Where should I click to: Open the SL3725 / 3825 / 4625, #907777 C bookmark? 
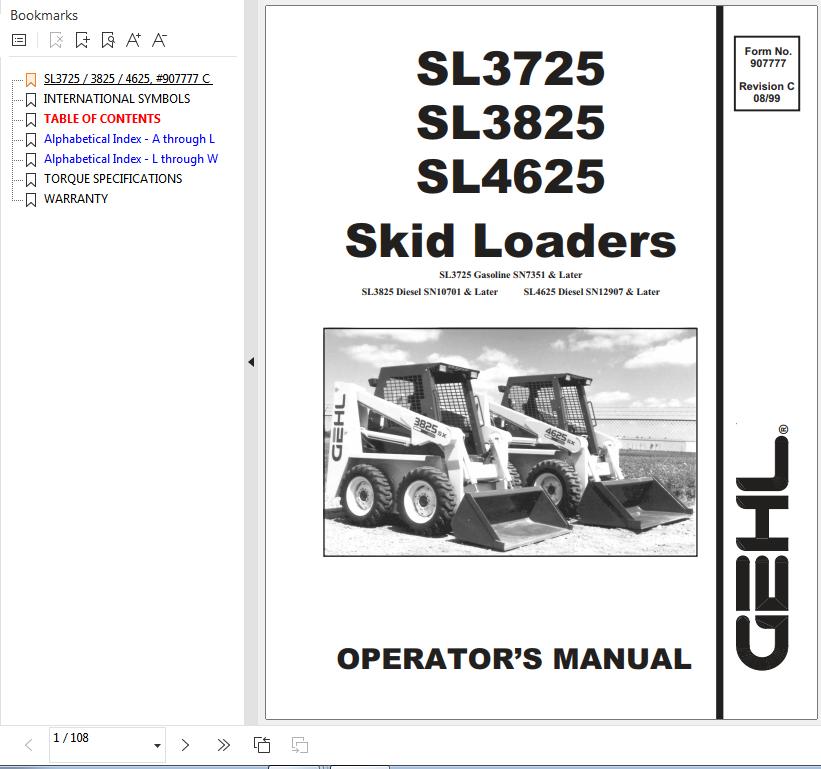[x=128, y=79]
